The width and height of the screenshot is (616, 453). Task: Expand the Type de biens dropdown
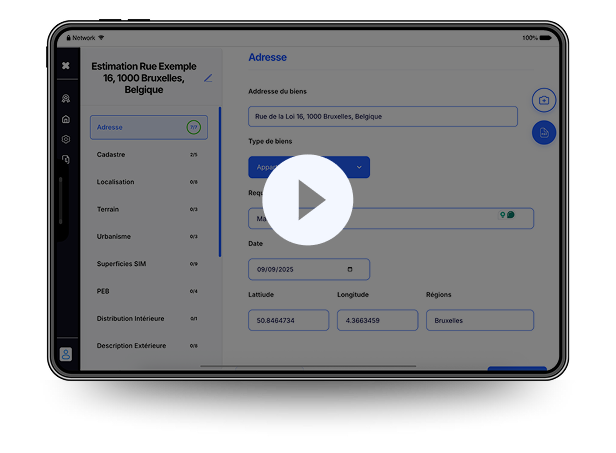pos(359,167)
